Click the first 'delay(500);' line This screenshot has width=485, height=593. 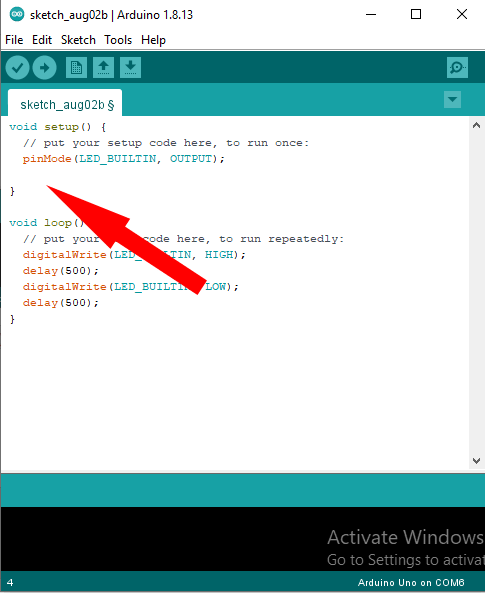coord(61,271)
